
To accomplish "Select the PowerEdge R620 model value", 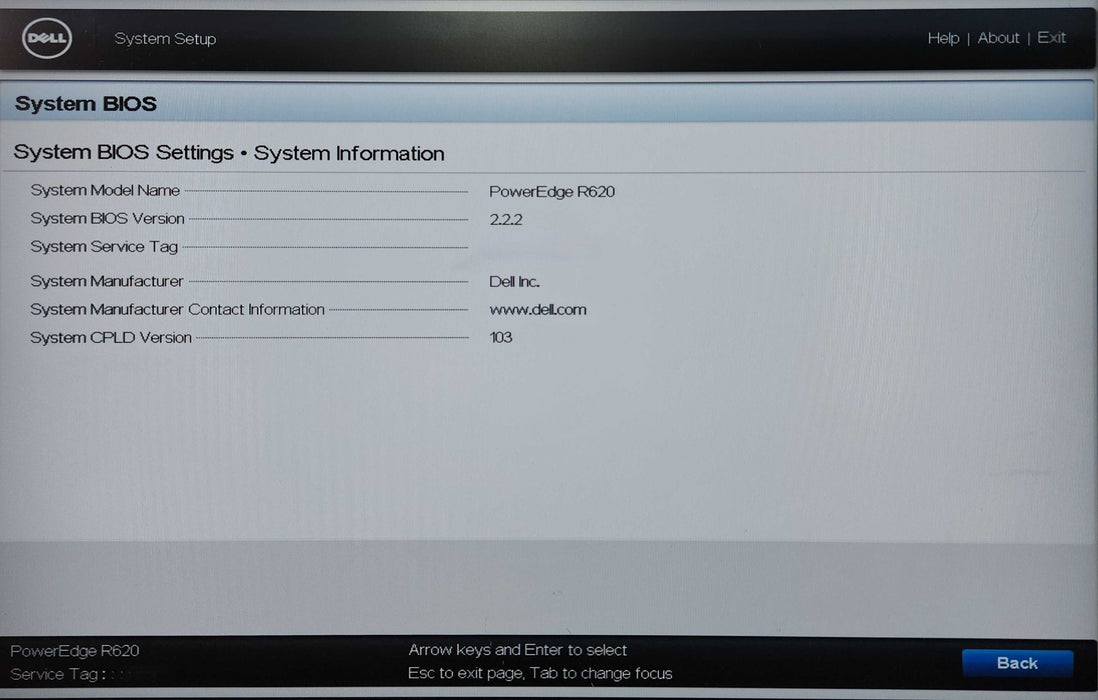I will pyautogui.click(x=552, y=191).
